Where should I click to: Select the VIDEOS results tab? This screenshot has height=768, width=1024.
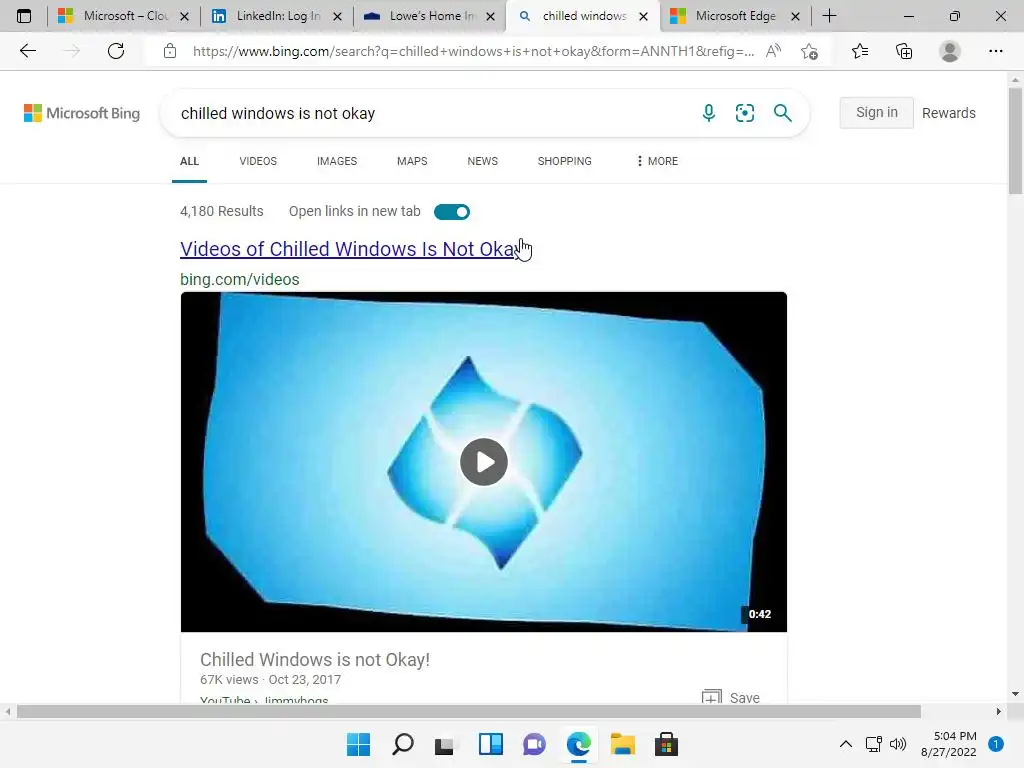click(258, 161)
